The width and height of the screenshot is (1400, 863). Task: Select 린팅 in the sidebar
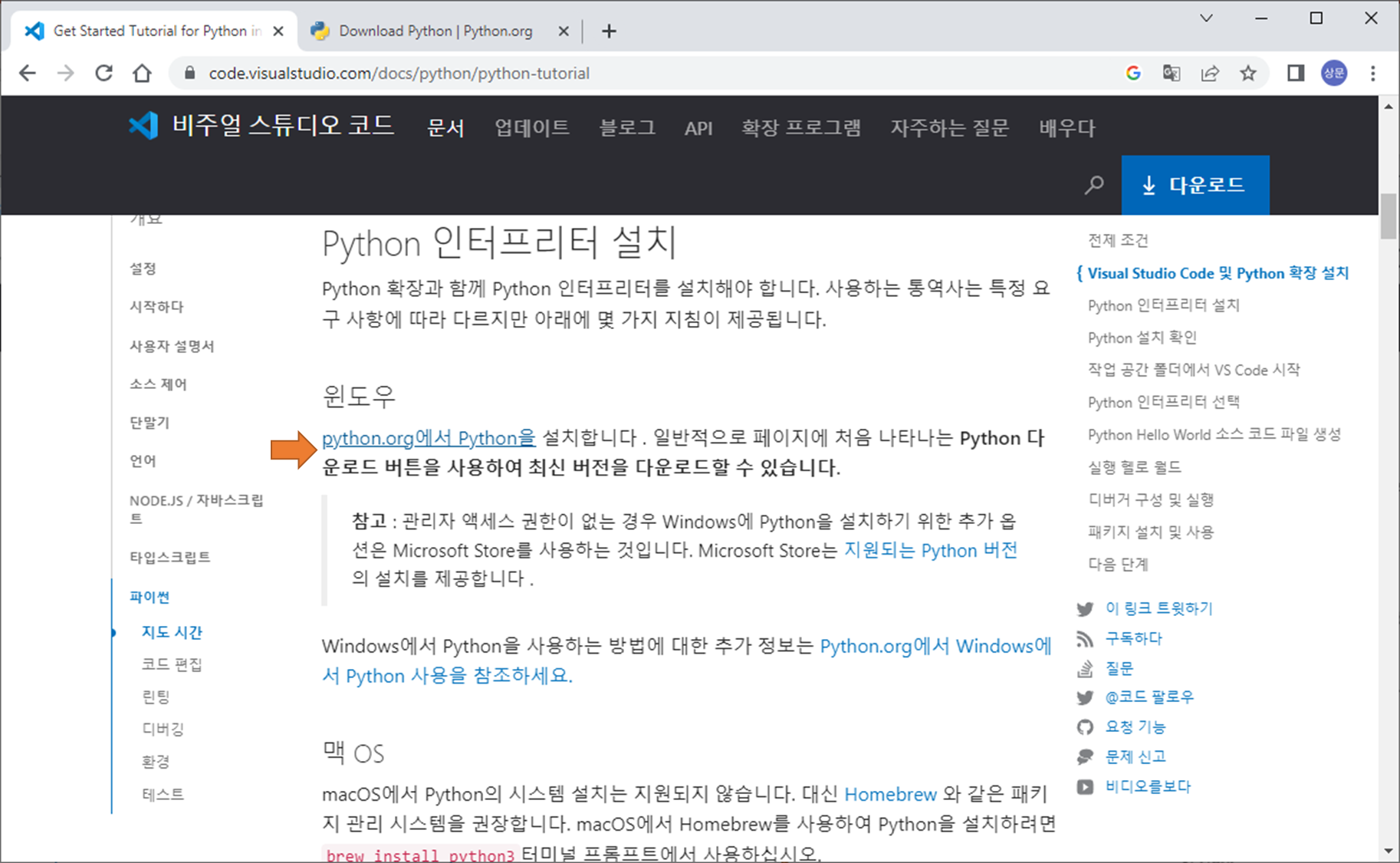(x=156, y=697)
